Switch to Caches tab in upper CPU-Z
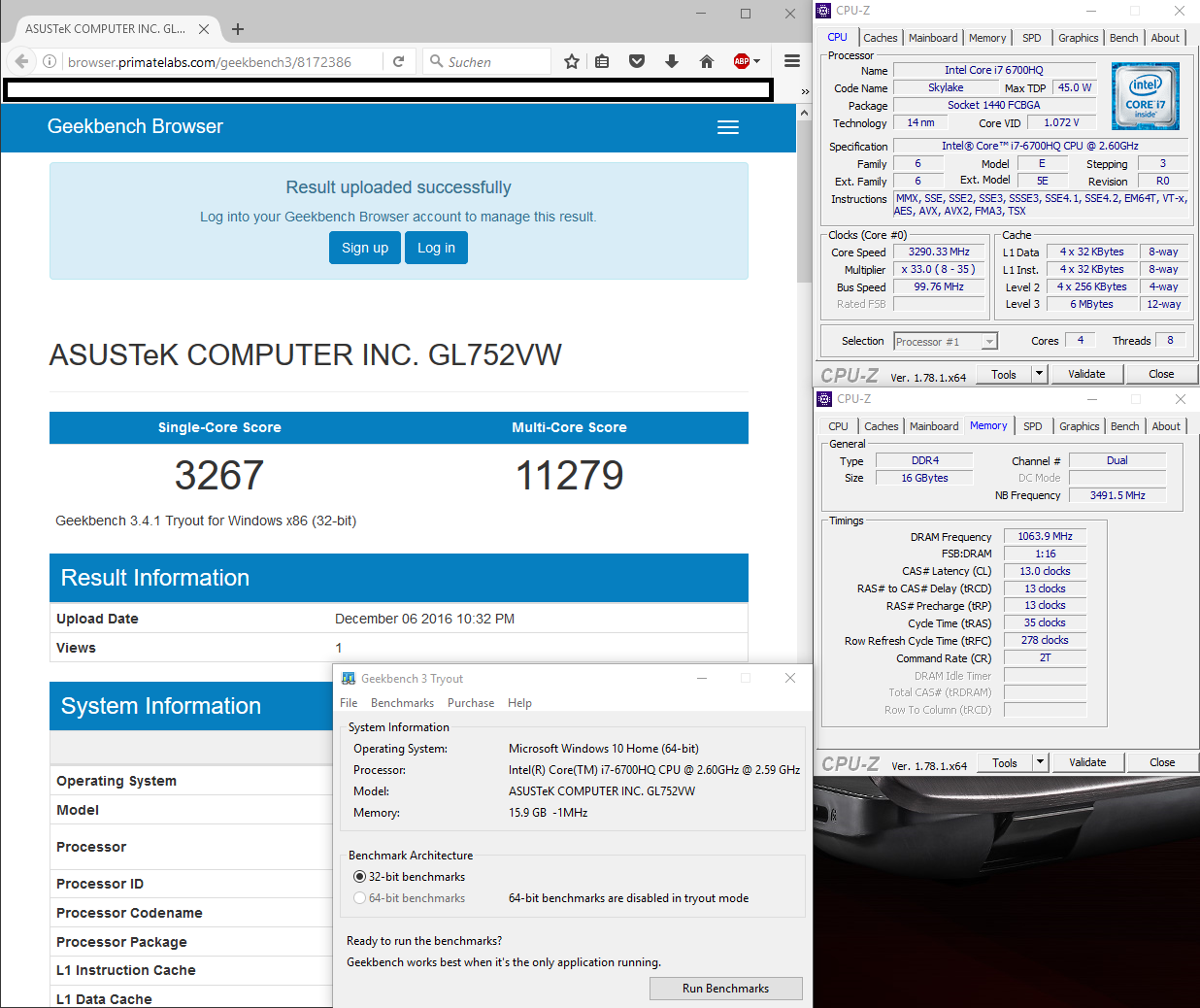 point(881,38)
